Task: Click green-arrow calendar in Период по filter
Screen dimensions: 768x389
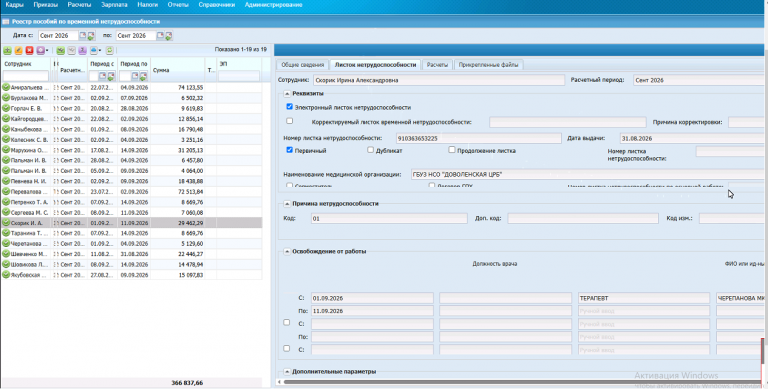Action: click(x=143, y=76)
